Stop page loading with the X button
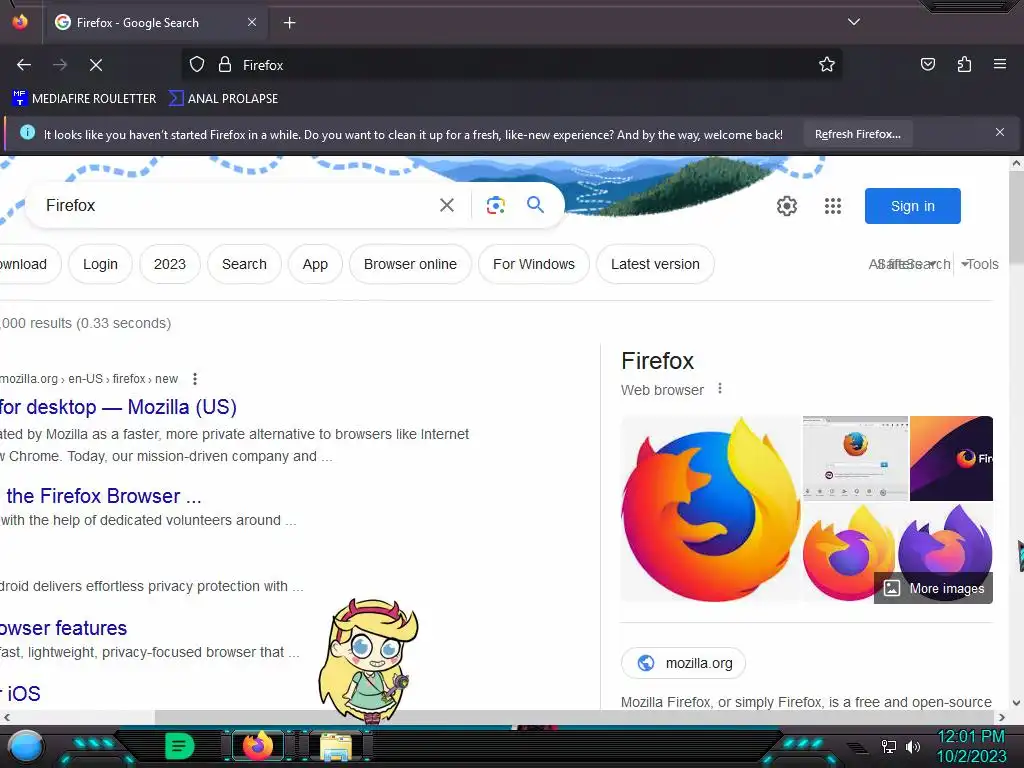Image resolution: width=1024 pixels, height=768 pixels. (96, 65)
